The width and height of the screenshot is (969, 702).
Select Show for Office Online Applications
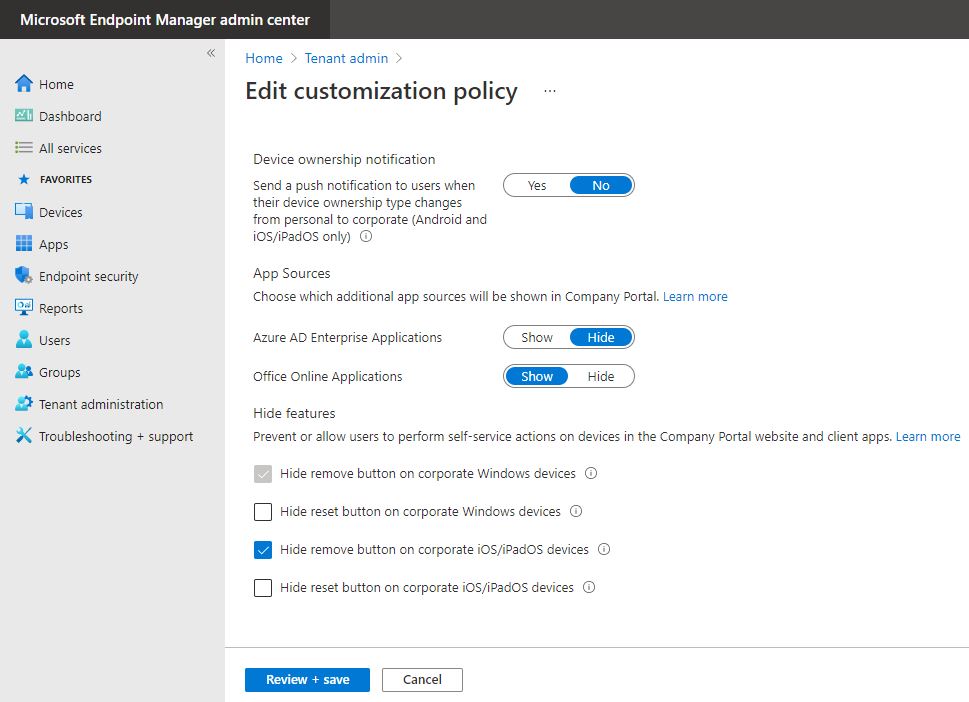point(536,376)
